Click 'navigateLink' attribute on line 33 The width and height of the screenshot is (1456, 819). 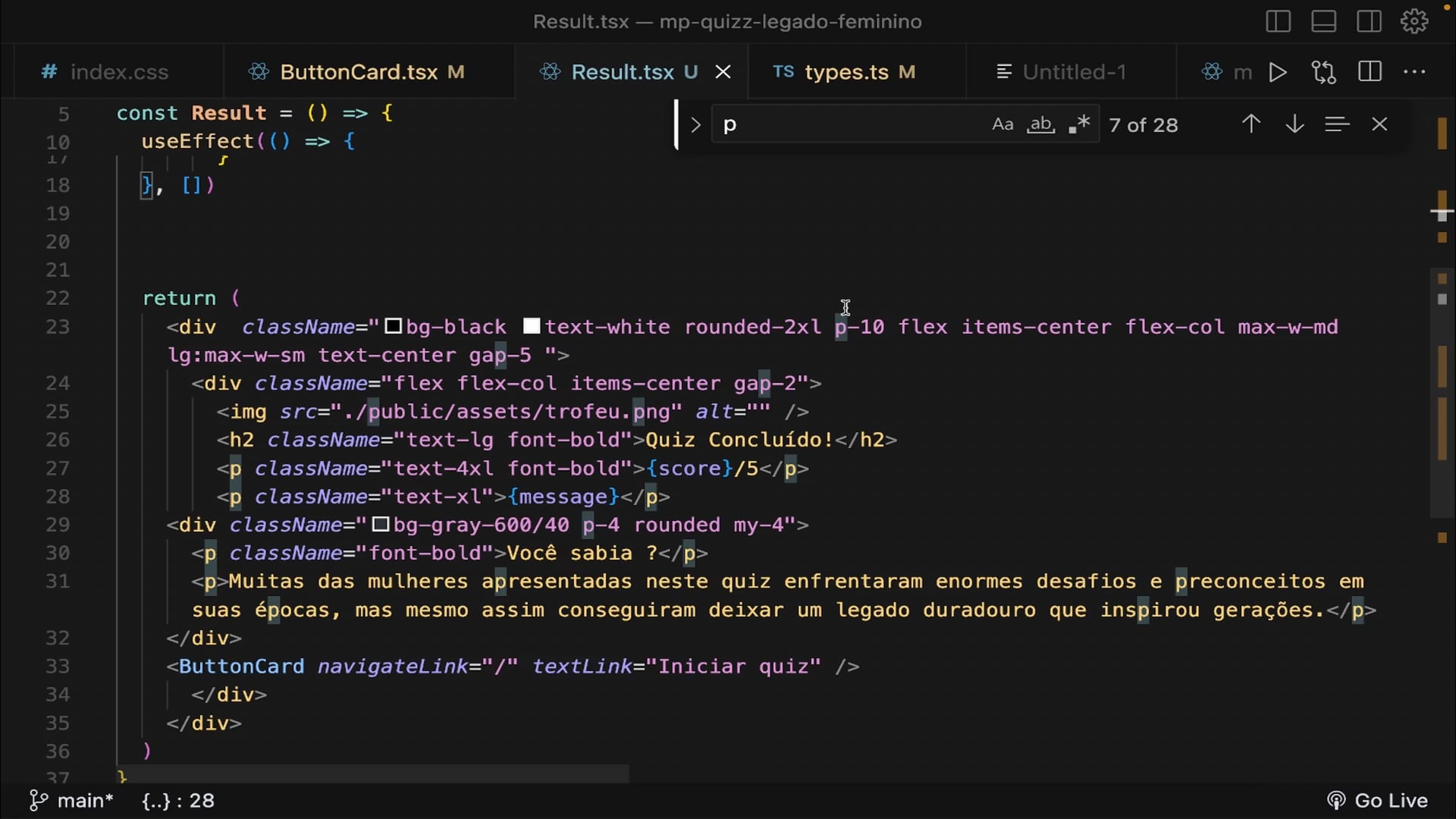click(x=392, y=667)
